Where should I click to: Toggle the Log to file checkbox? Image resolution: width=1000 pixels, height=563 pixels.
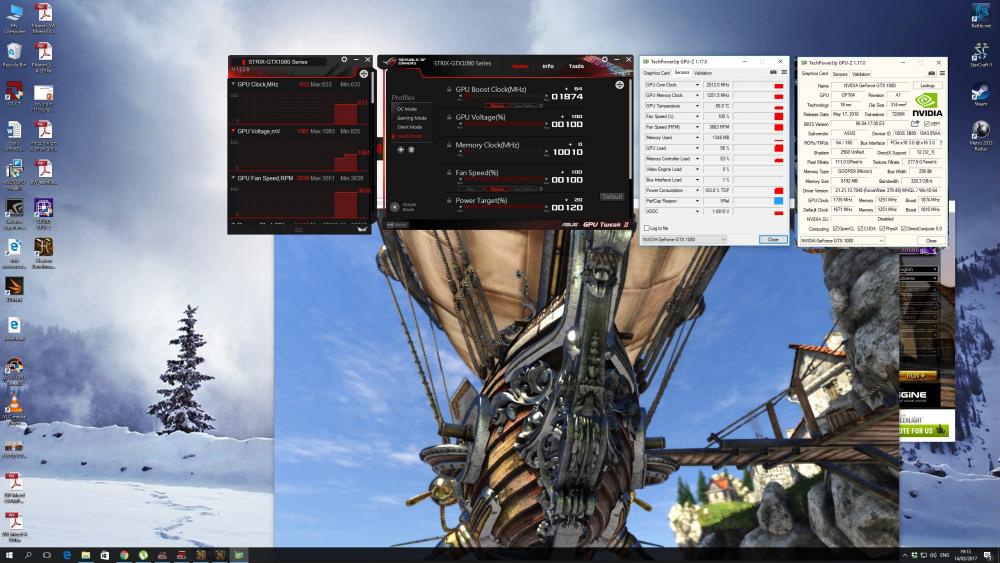tap(647, 228)
